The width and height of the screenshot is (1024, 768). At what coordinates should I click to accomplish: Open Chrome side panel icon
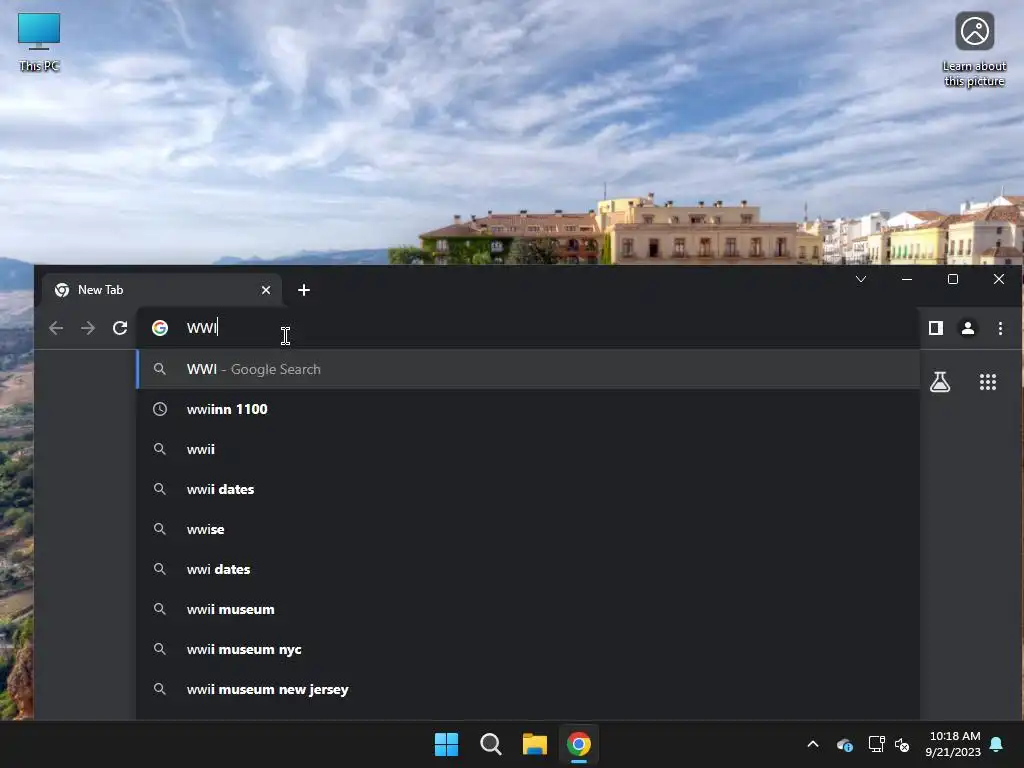(936, 328)
